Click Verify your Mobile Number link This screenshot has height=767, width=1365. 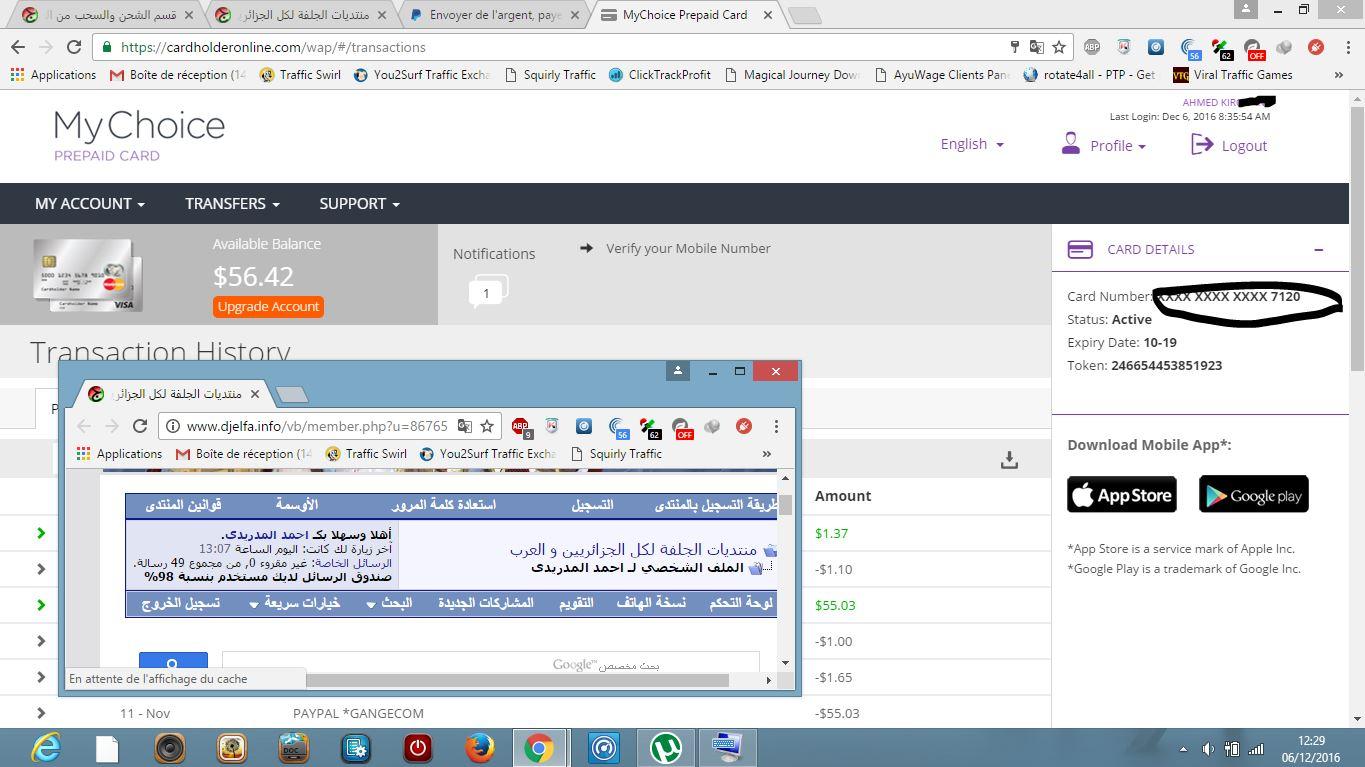tap(688, 248)
